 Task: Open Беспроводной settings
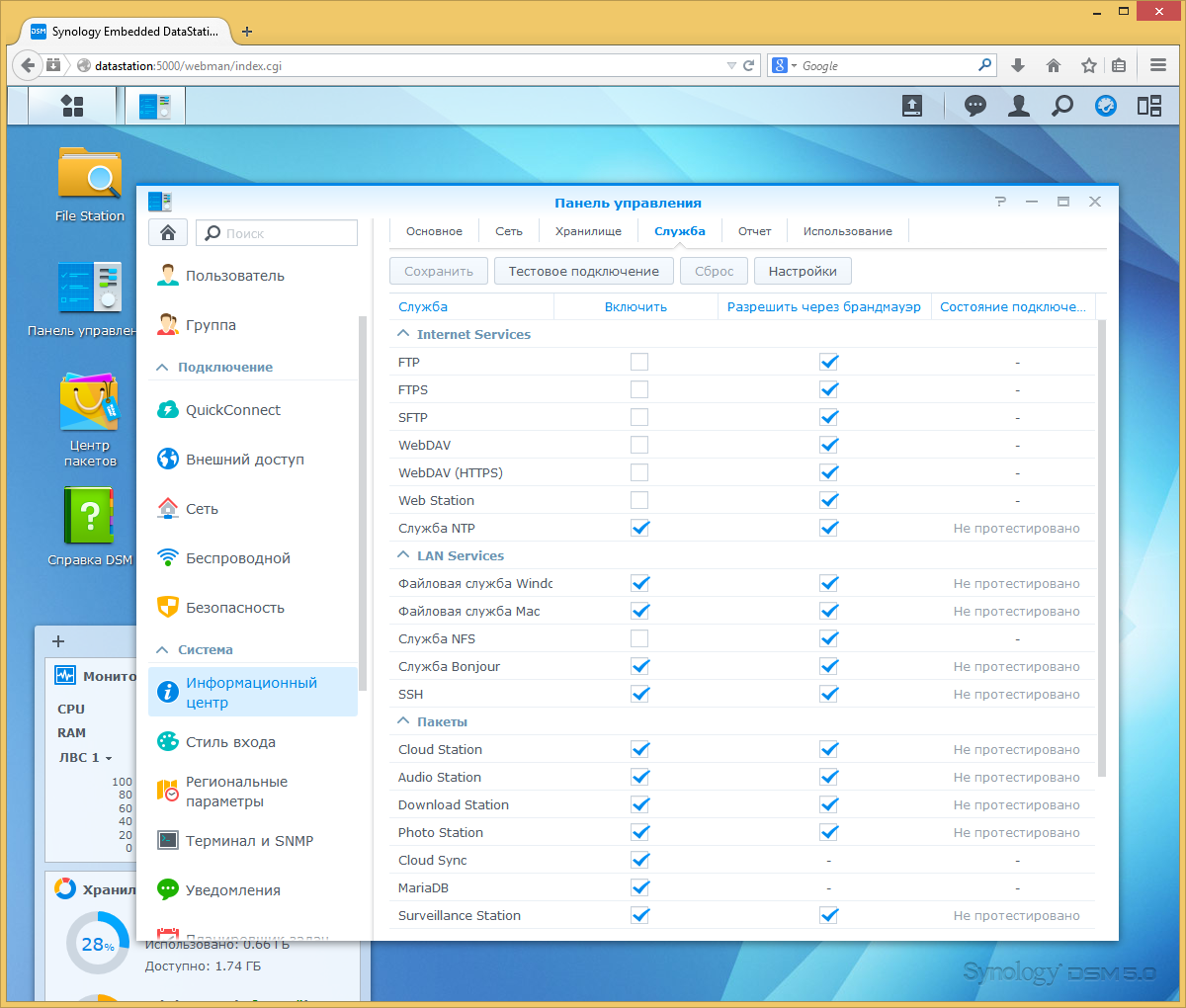[x=253, y=558]
